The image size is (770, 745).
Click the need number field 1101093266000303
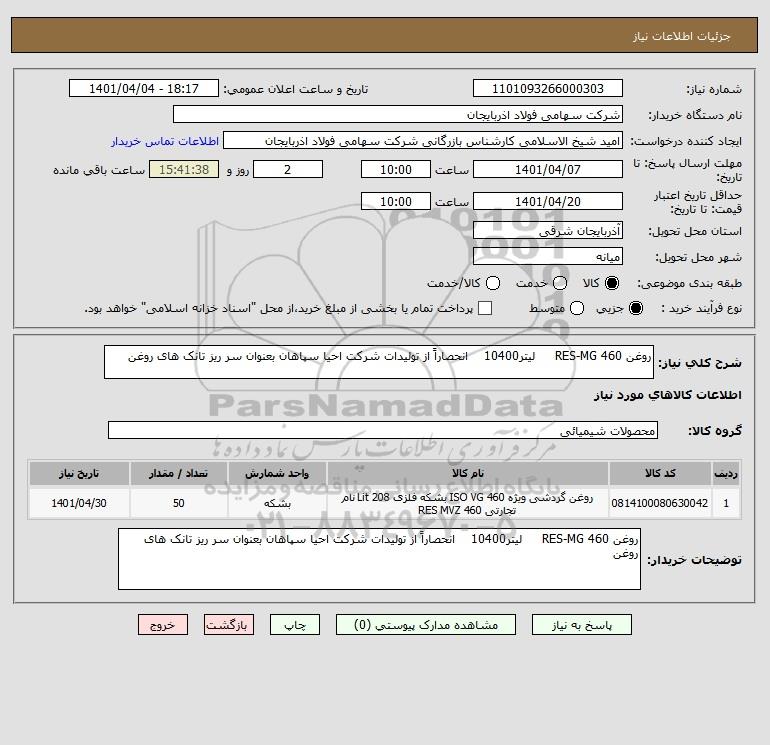click(x=548, y=88)
